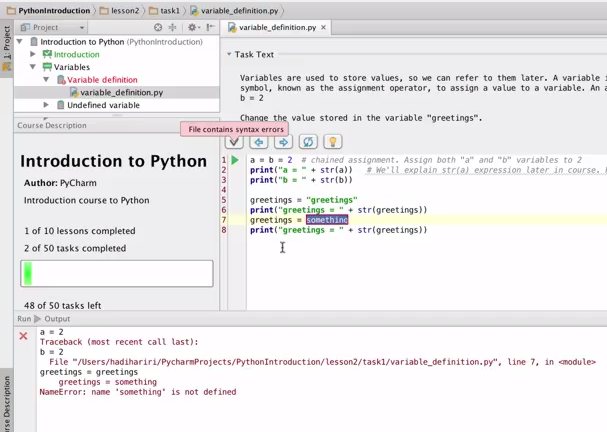Viewport: 607px width, 432px height.
Task: Go to next task arrow button
Action: point(283,142)
